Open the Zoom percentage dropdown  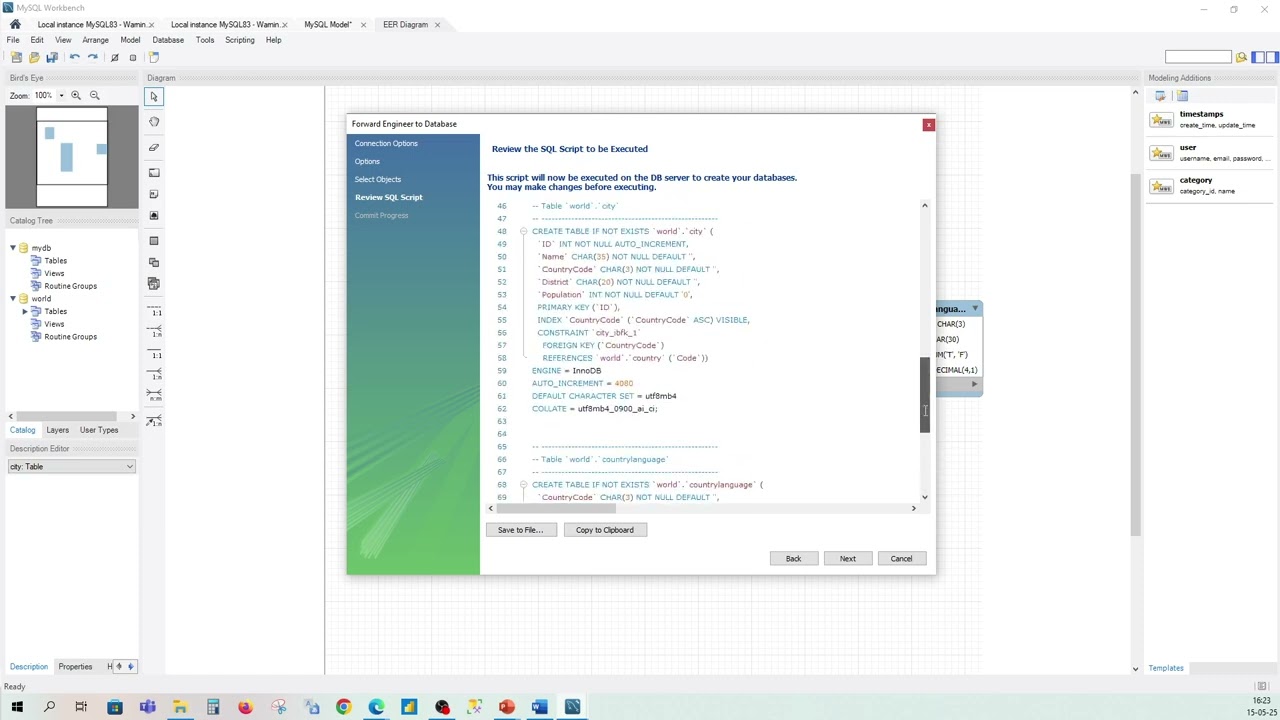[61, 96]
